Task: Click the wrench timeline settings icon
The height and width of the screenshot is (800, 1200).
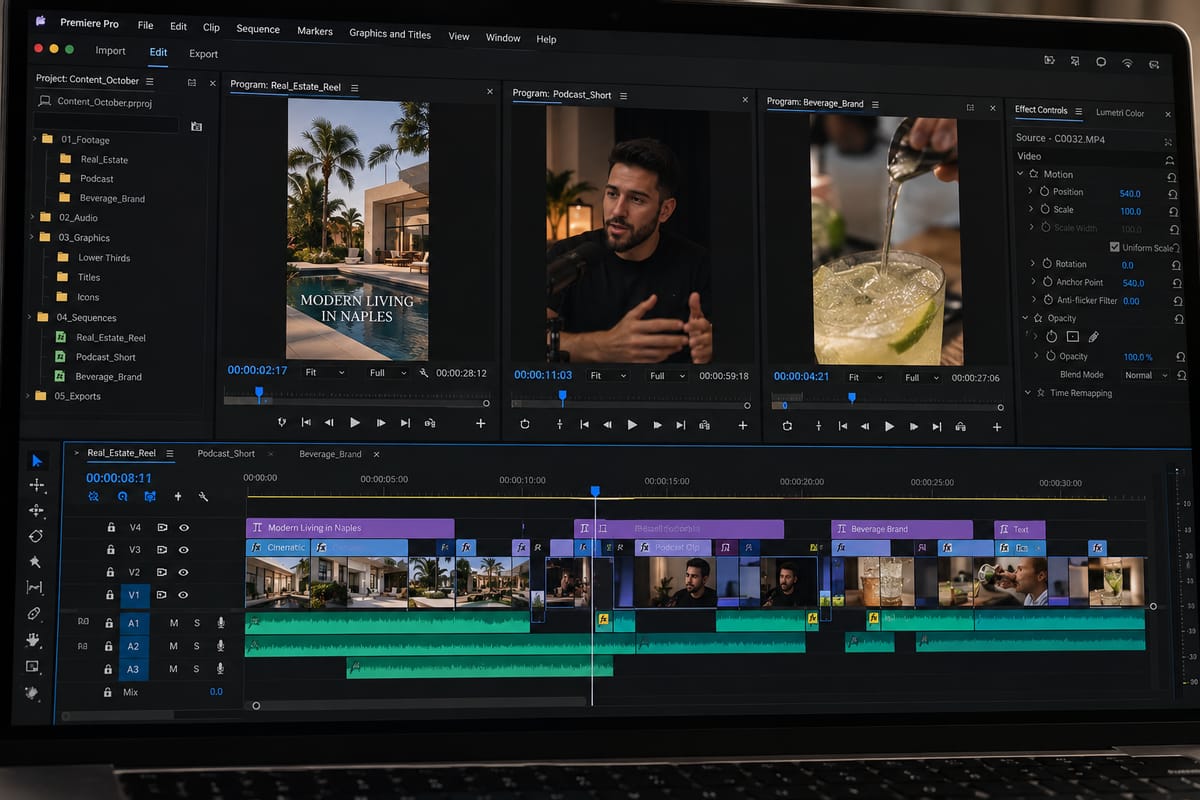Action: (x=203, y=496)
